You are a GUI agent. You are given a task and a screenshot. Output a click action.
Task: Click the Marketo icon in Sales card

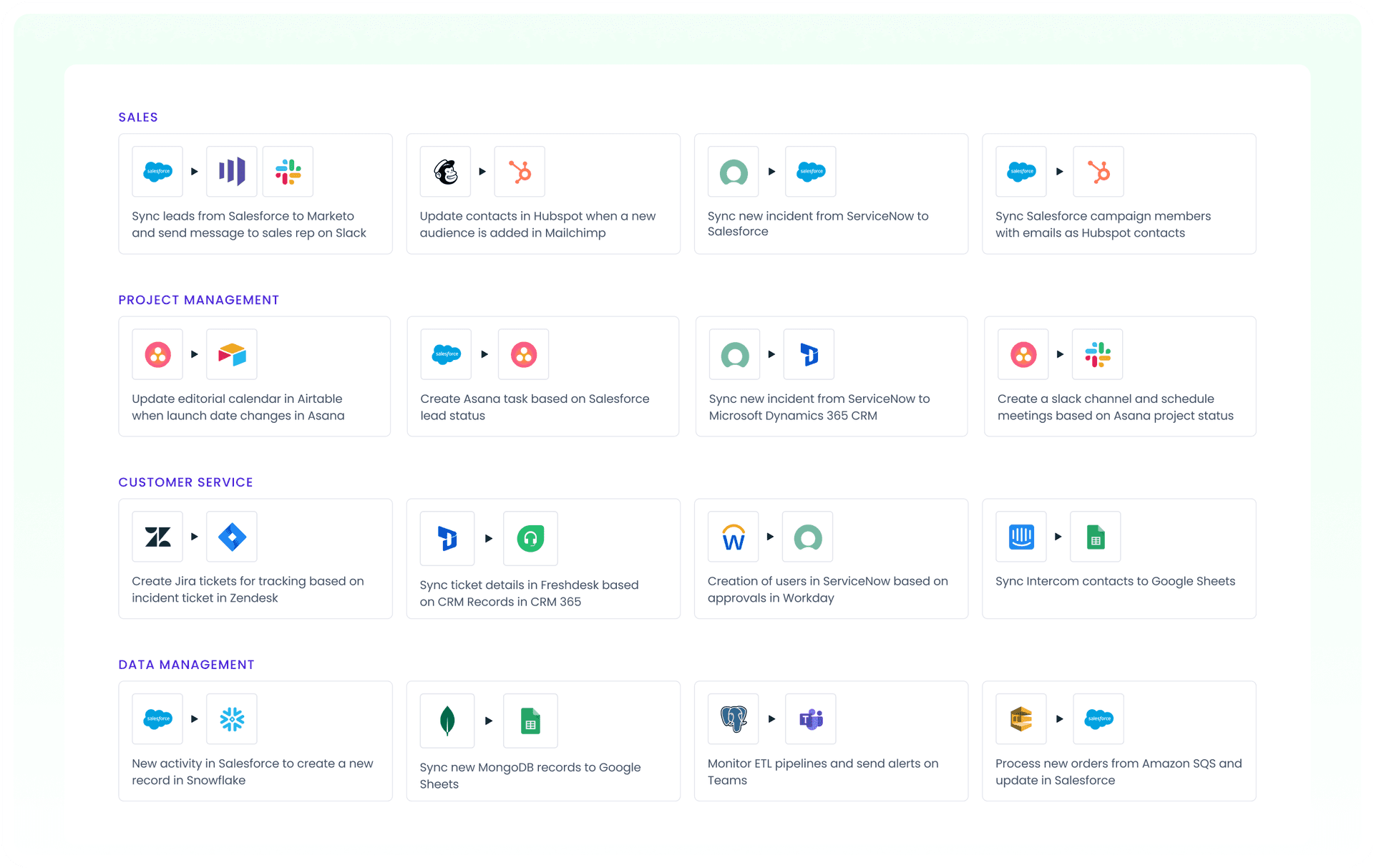[231, 172]
